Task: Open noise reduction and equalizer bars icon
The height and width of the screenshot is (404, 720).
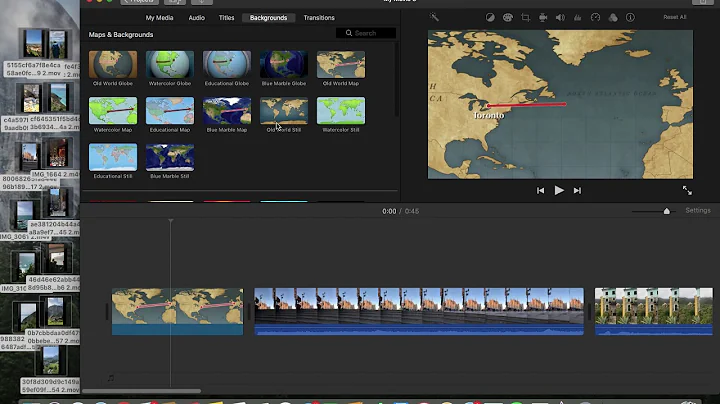Action: point(578,17)
